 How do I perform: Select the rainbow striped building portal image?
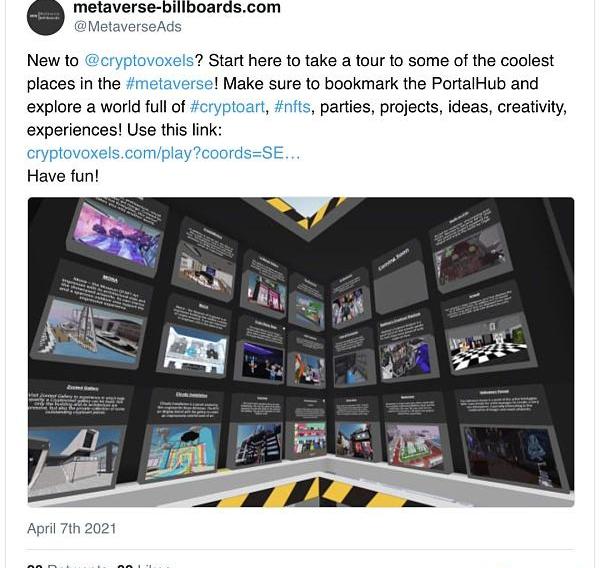coord(183,449)
